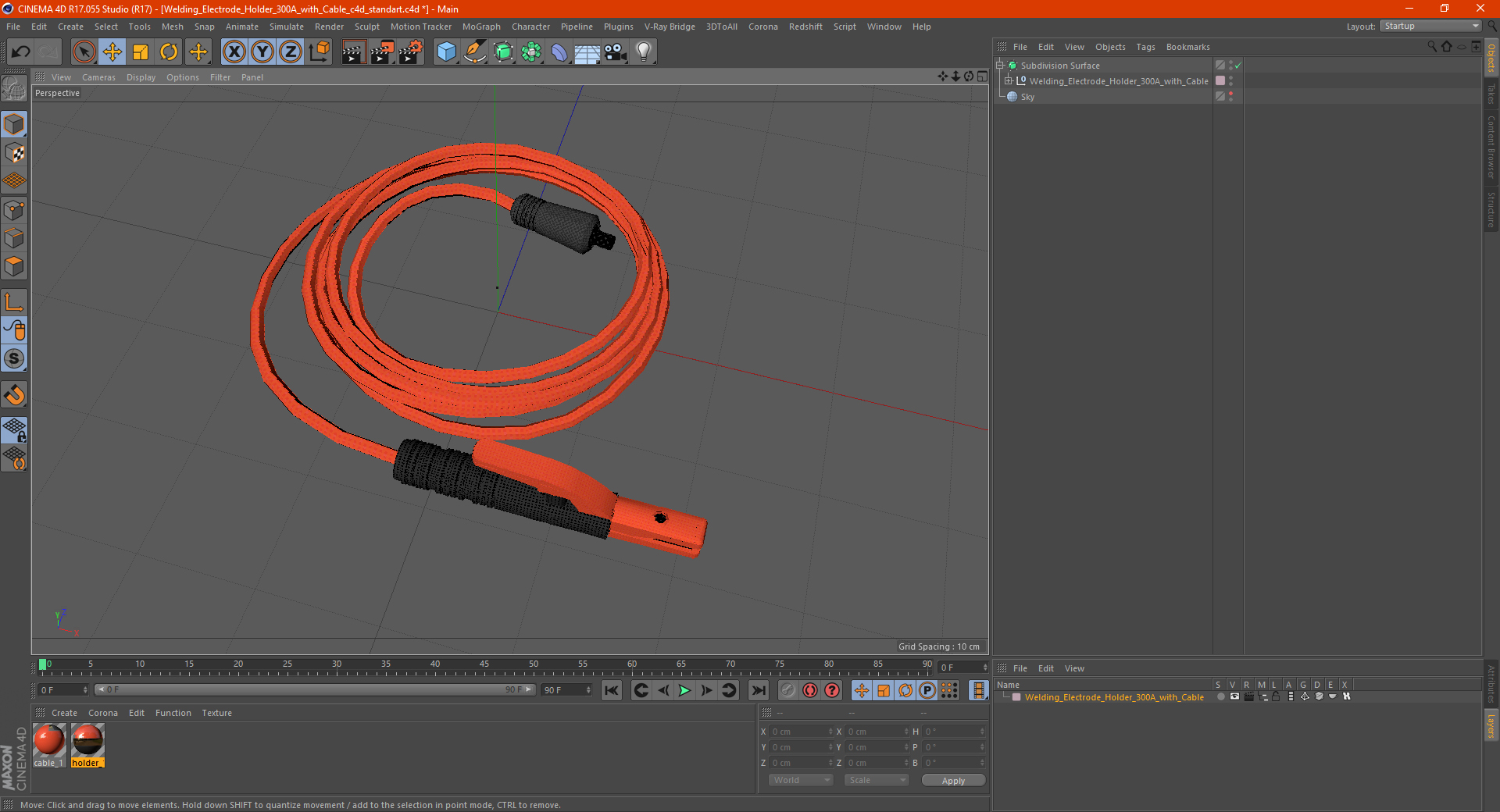Add a light object
1500x812 pixels.
pyautogui.click(x=644, y=52)
